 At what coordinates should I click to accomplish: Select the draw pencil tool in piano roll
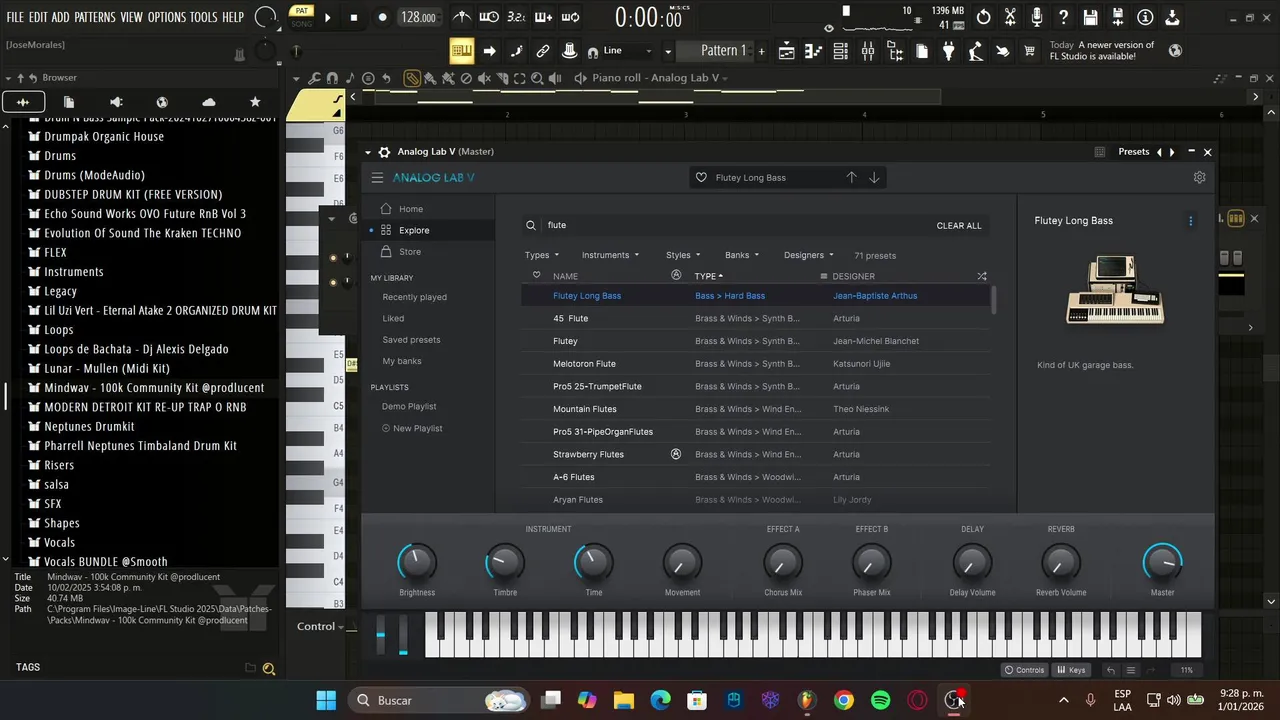(x=412, y=78)
